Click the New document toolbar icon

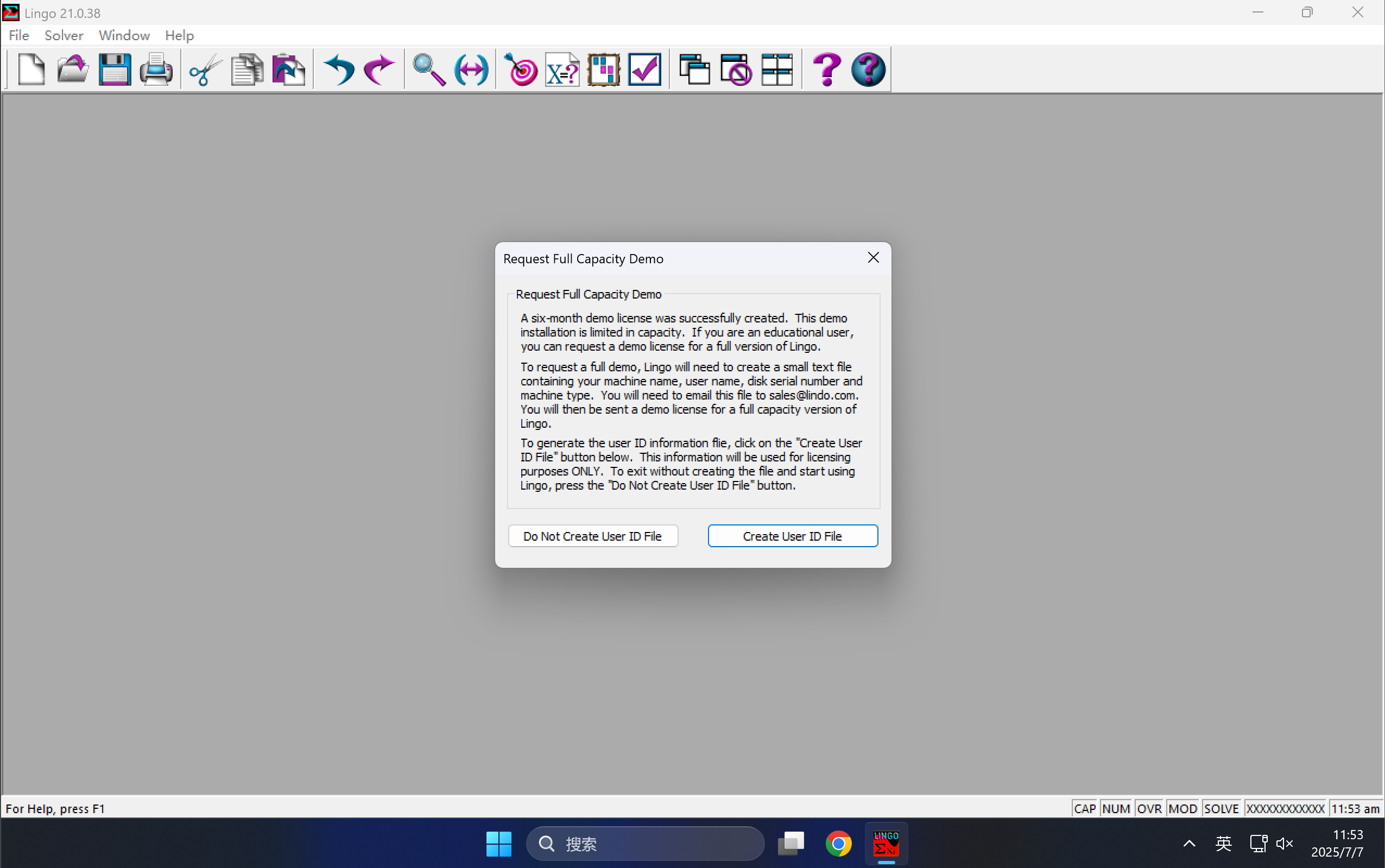[31, 69]
